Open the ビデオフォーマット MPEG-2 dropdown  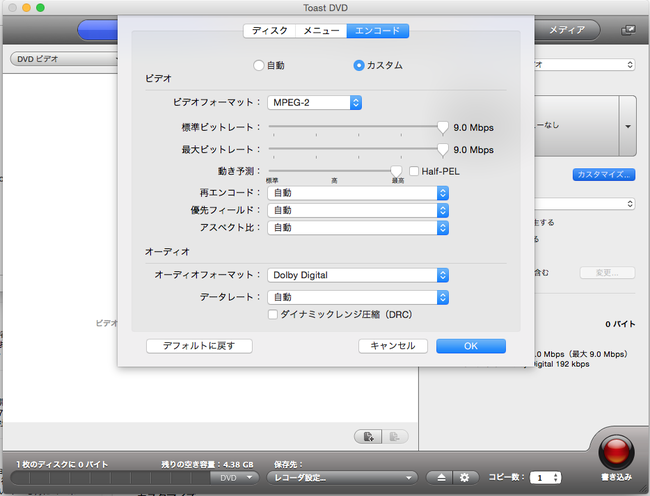click(x=315, y=102)
